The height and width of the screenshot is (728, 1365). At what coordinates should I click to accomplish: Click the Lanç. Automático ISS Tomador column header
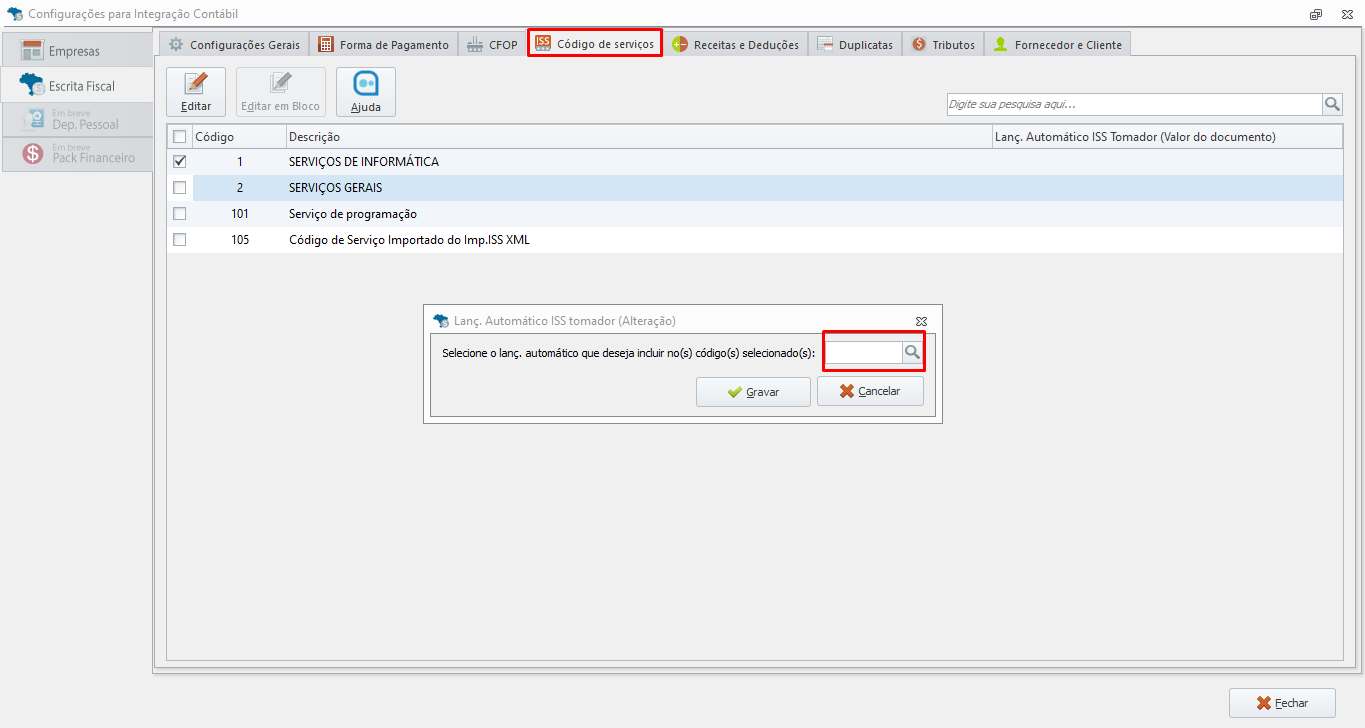click(x=1166, y=137)
